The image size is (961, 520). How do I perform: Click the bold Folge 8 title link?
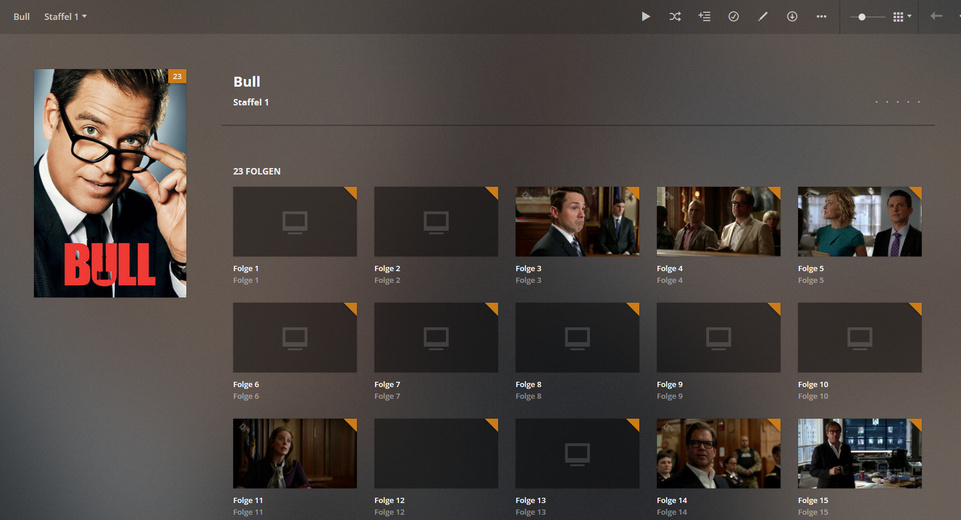coord(528,384)
